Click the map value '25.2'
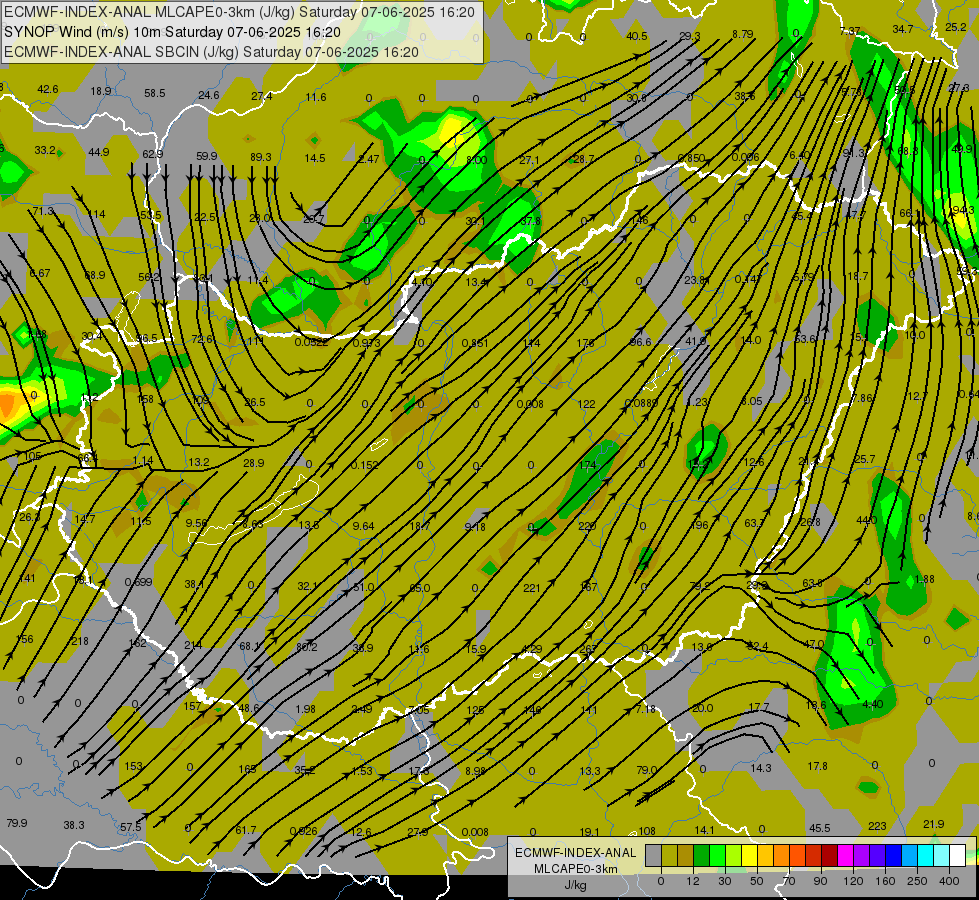Viewport: 979px width, 900px height. coord(956,27)
